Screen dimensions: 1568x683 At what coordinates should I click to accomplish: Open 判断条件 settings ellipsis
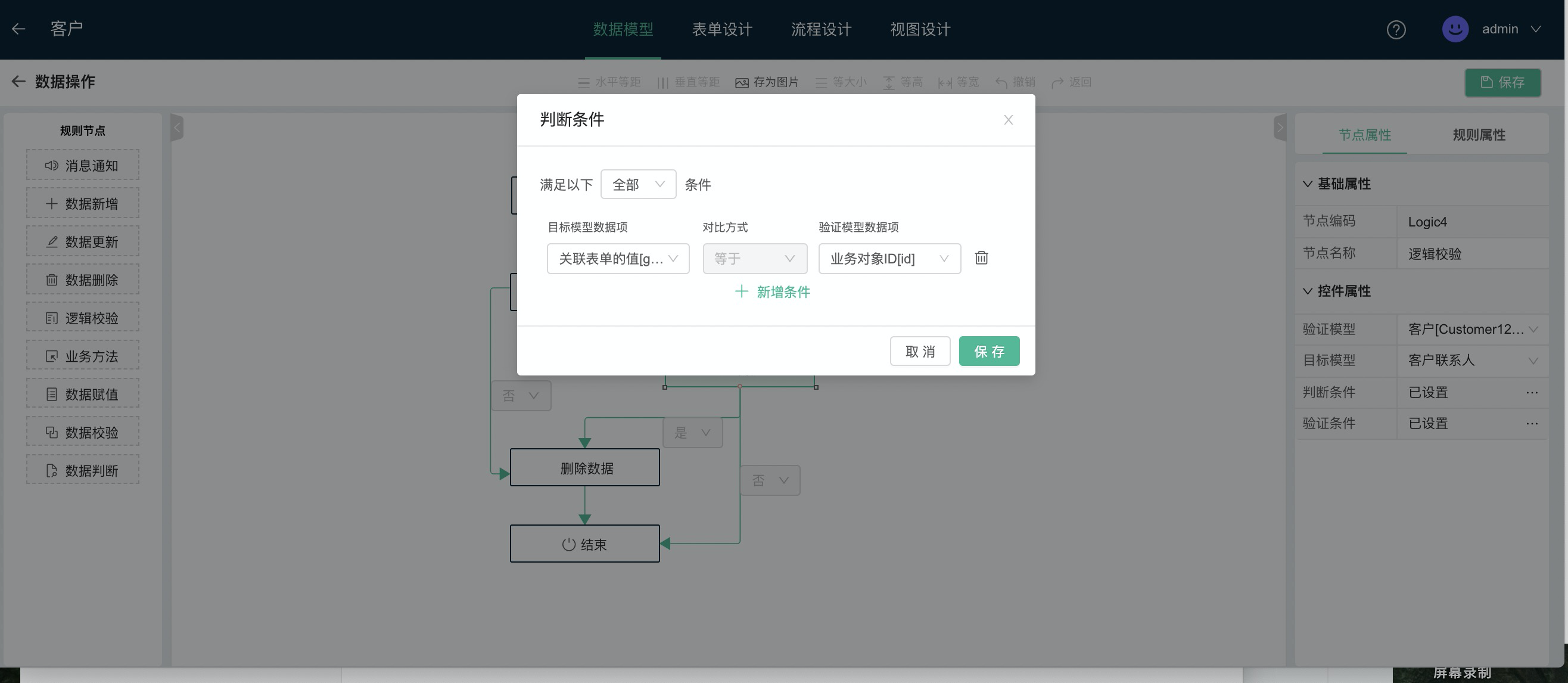pos(1532,392)
